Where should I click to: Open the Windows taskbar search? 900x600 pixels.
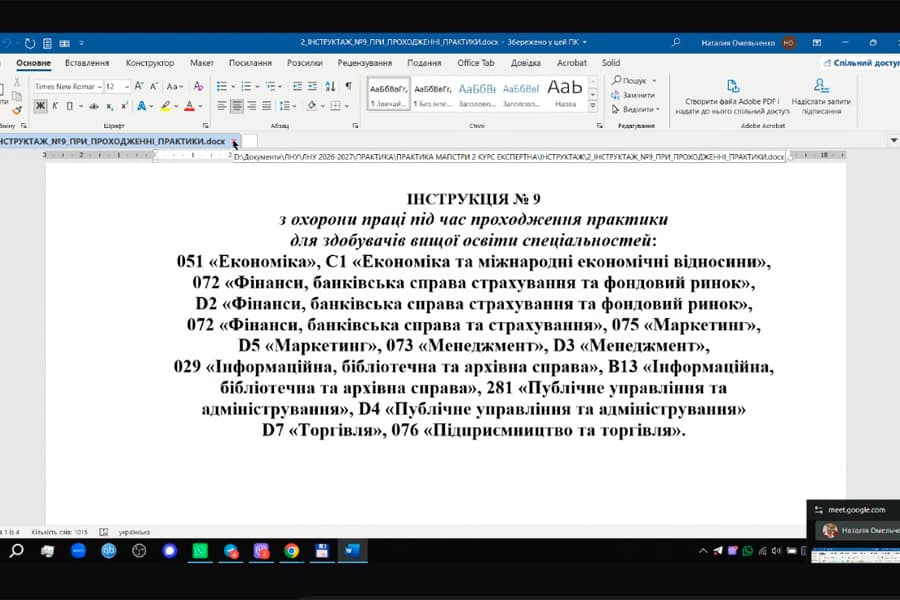17,551
